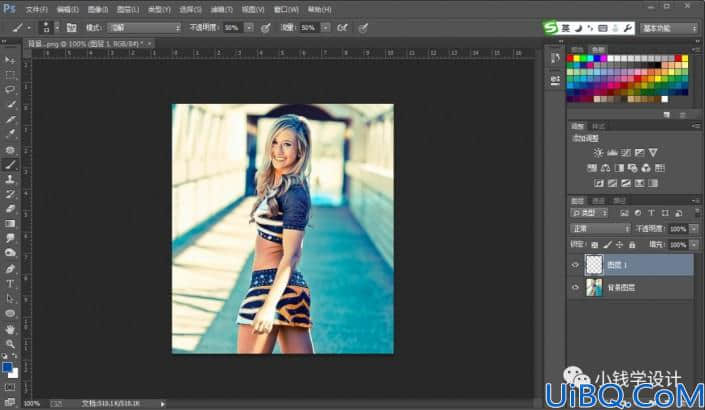Open the 窗口(W) menu

point(286,9)
